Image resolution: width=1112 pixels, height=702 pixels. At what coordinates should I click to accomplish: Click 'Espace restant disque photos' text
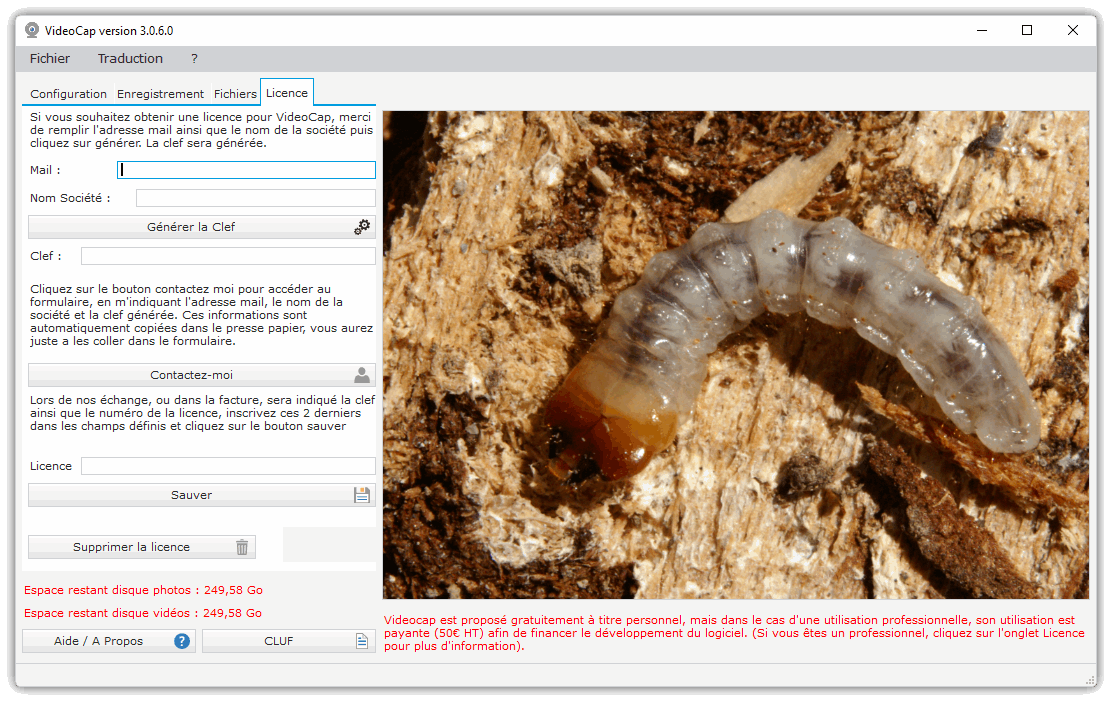click(143, 590)
